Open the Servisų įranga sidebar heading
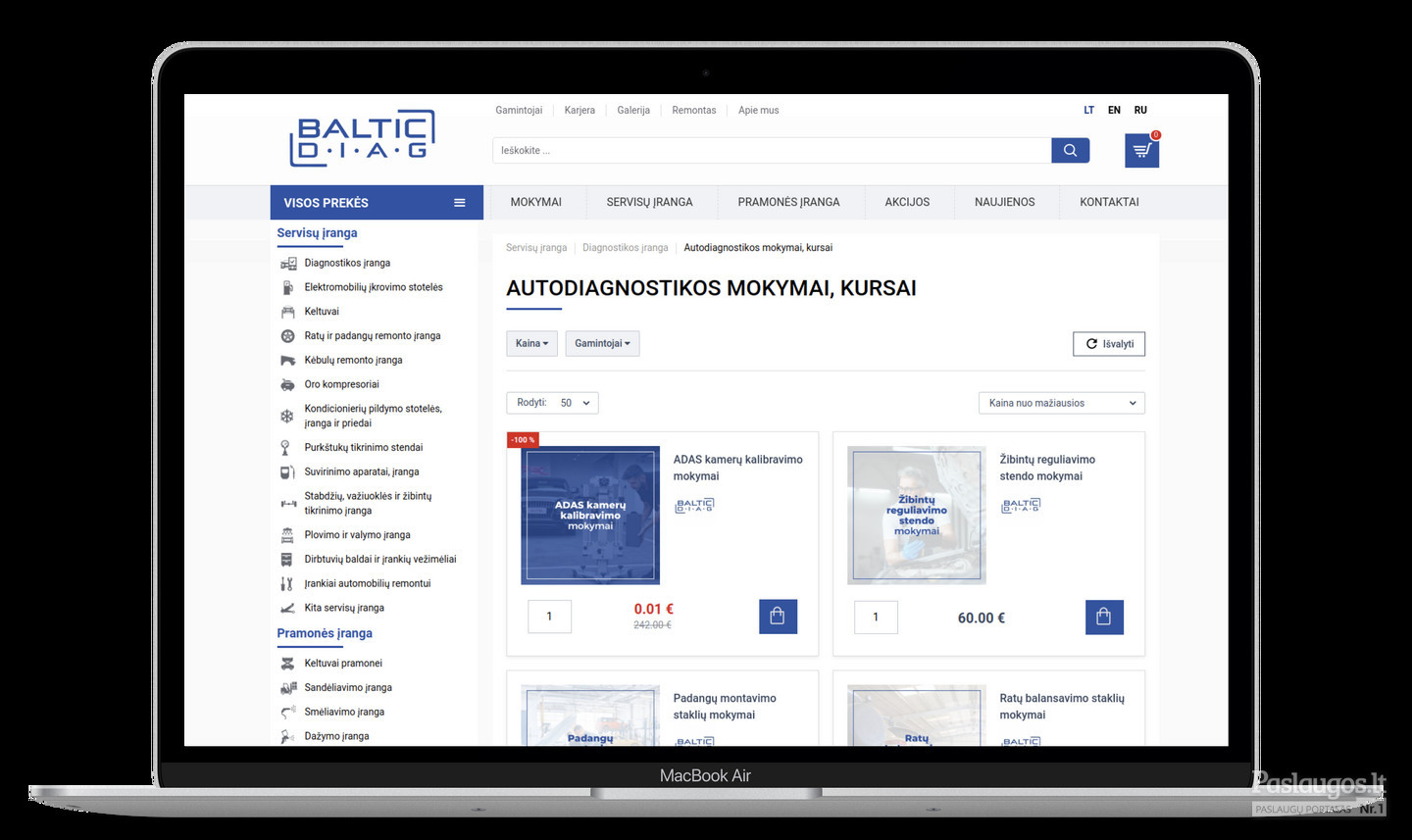This screenshot has height=840, width=1412. pyautogui.click(x=317, y=233)
